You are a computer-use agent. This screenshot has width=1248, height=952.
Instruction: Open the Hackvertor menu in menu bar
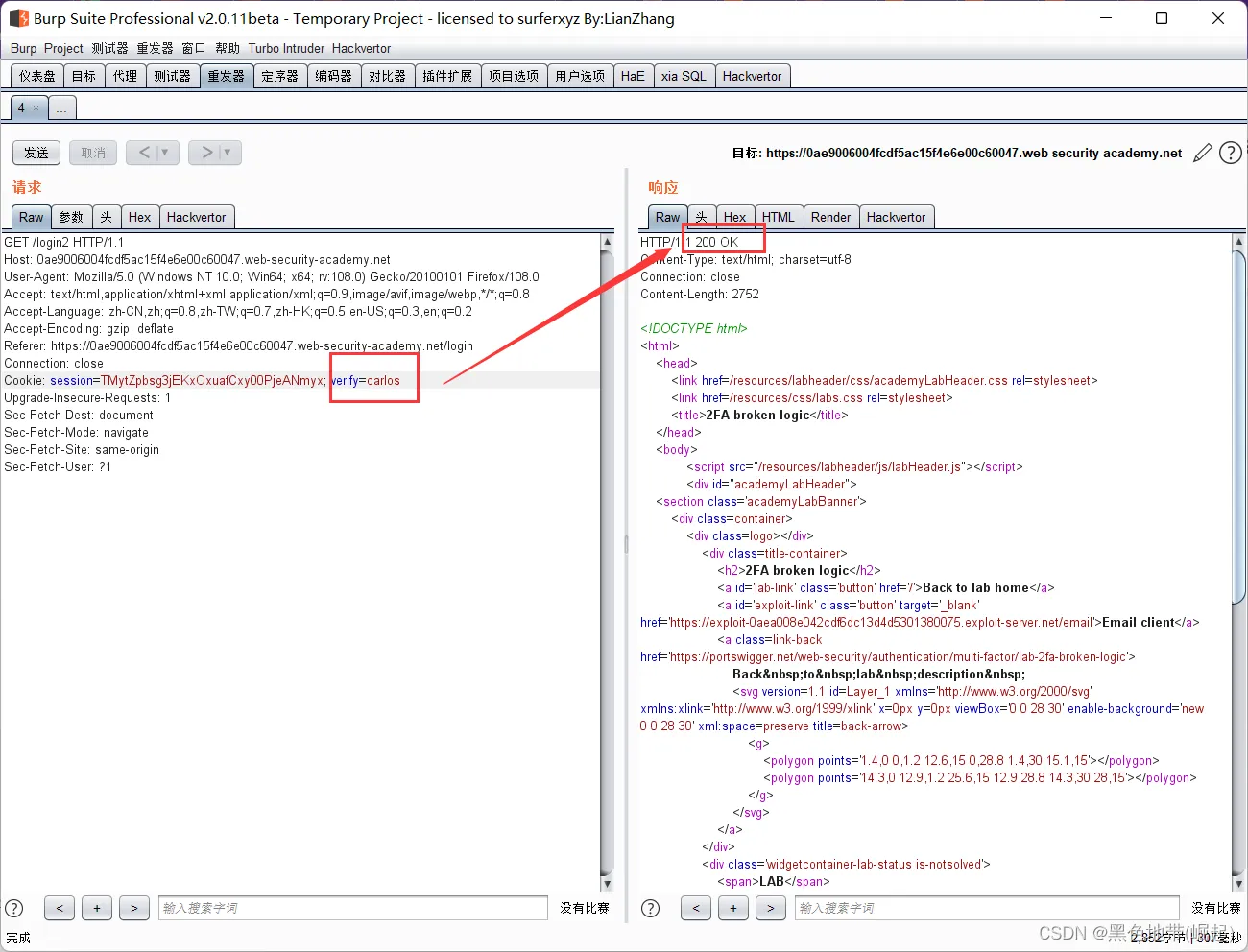click(x=361, y=48)
